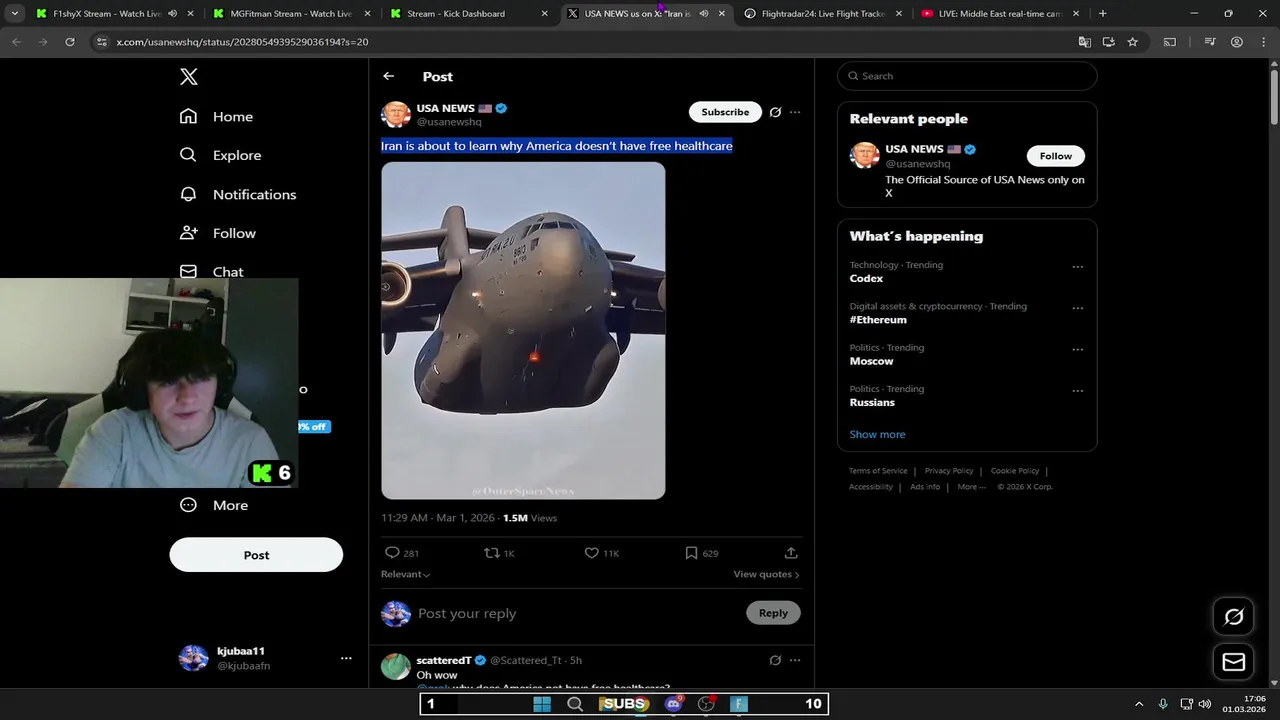Open Ads info footer link
This screenshot has width=1280, height=720.
pos(925,487)
